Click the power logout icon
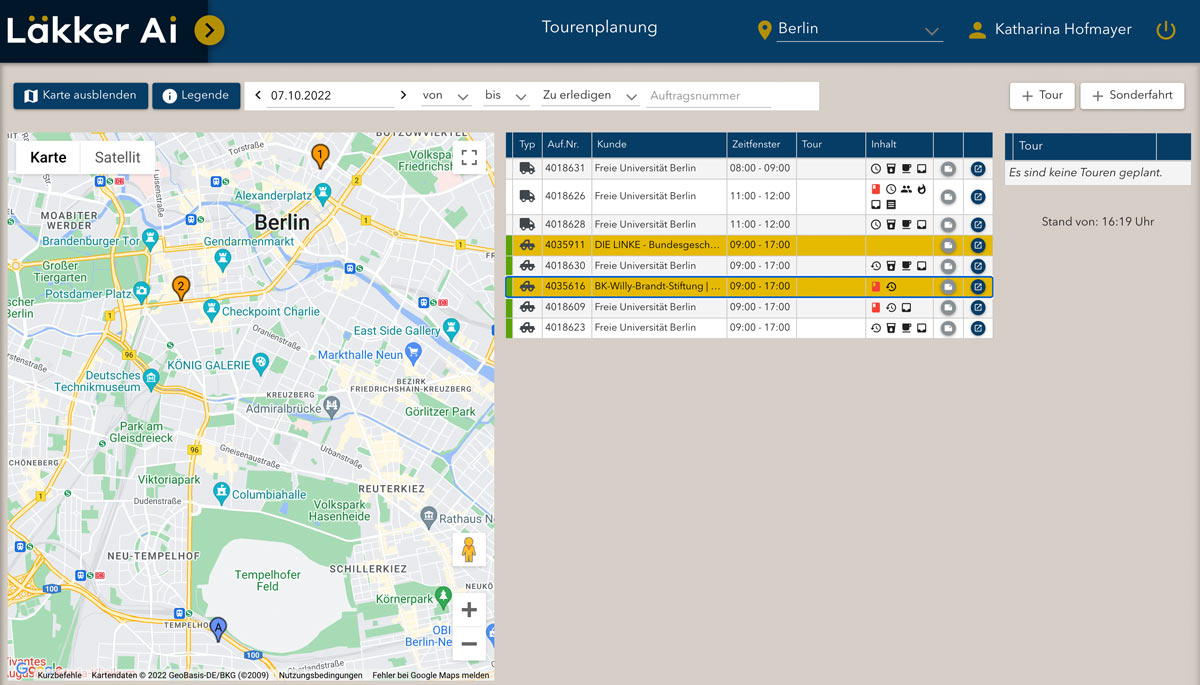 1165,30
